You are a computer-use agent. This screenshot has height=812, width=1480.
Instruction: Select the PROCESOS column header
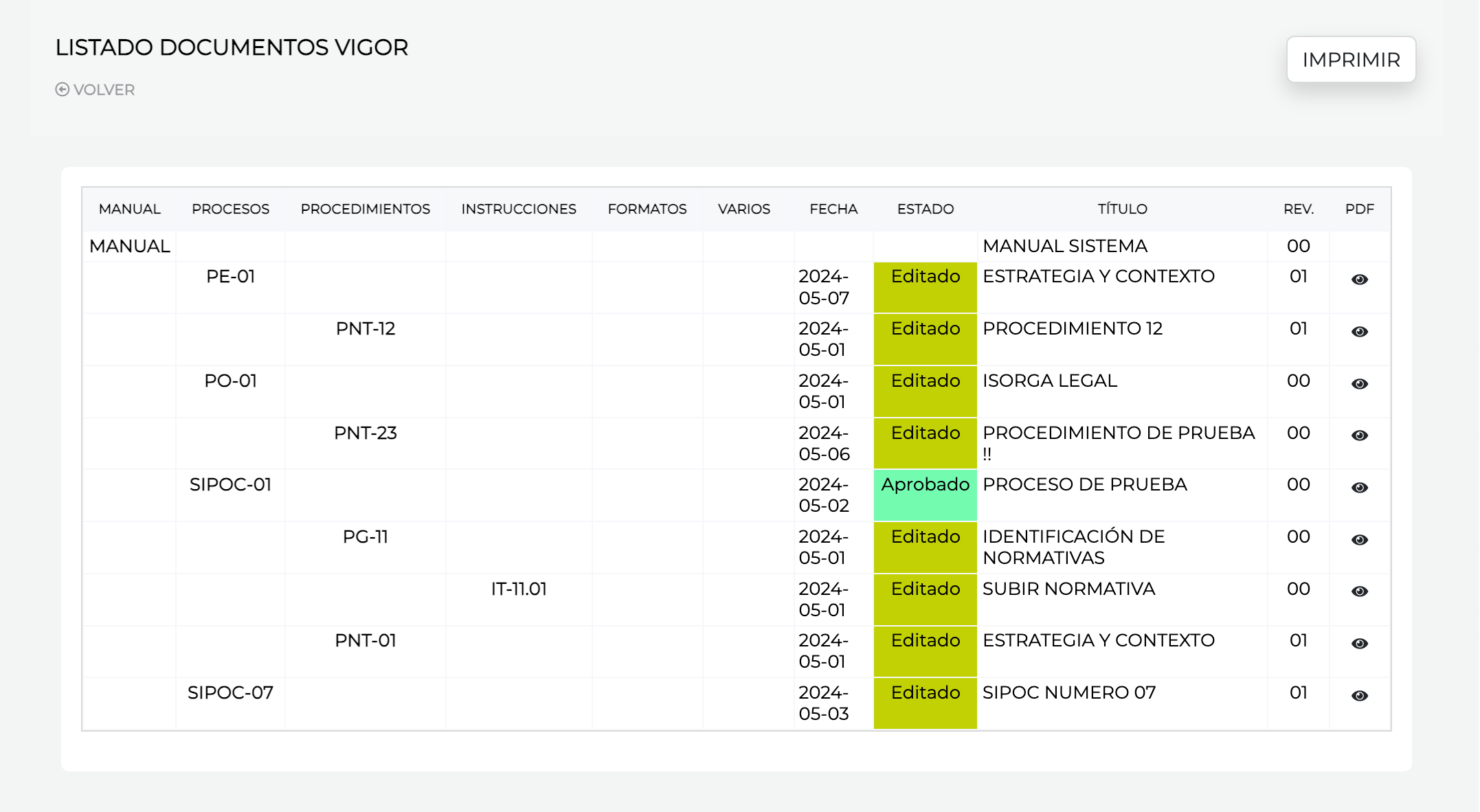230,209
